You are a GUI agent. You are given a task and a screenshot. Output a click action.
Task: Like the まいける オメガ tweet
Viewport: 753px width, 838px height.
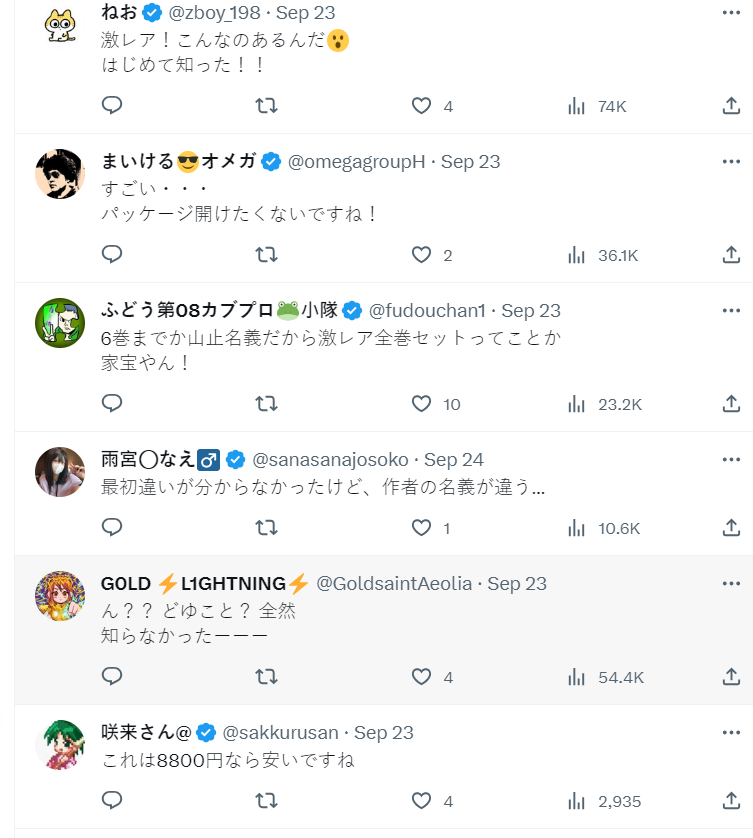coord(422,254)
